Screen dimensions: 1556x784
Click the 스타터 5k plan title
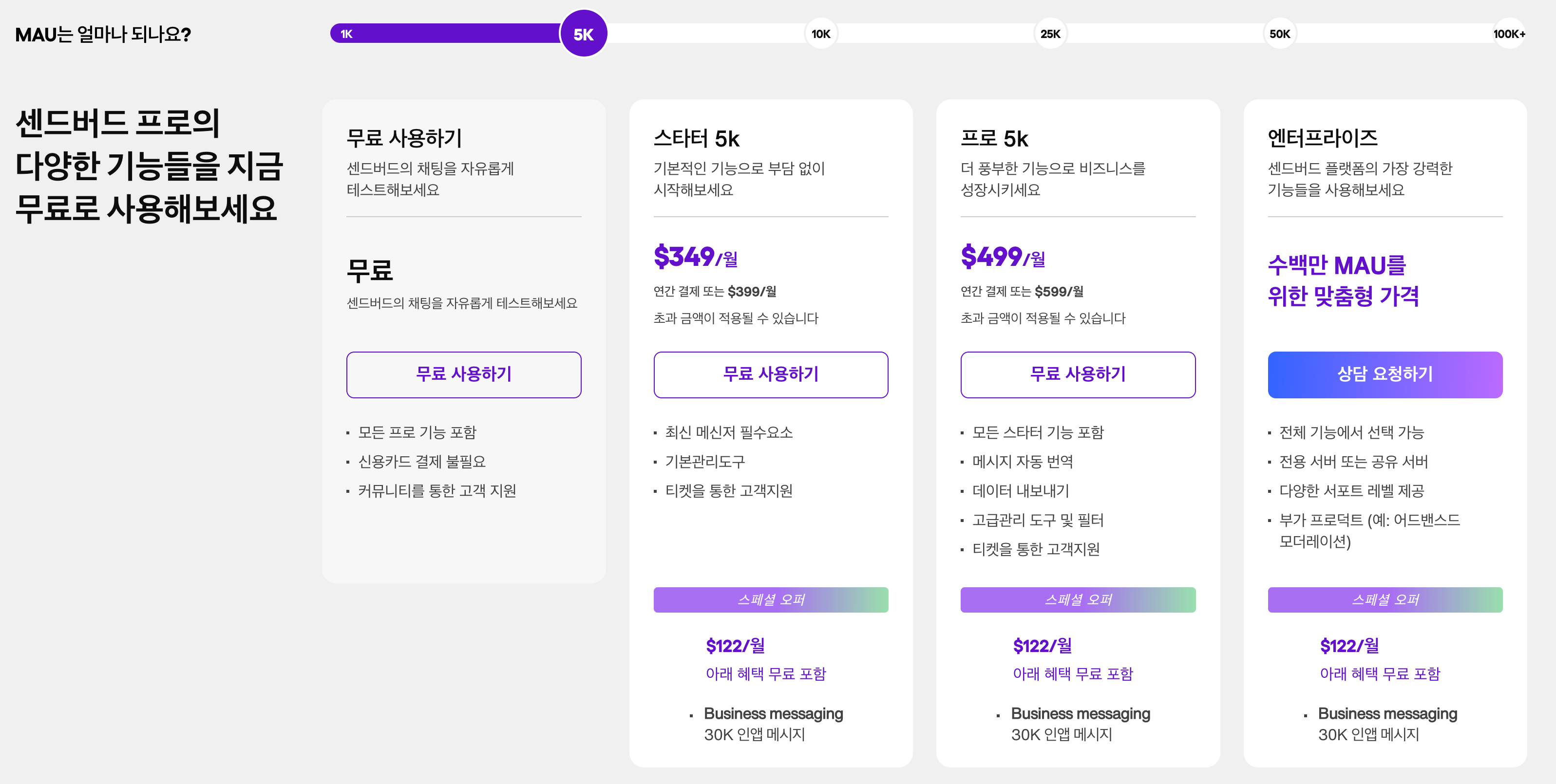696,139
